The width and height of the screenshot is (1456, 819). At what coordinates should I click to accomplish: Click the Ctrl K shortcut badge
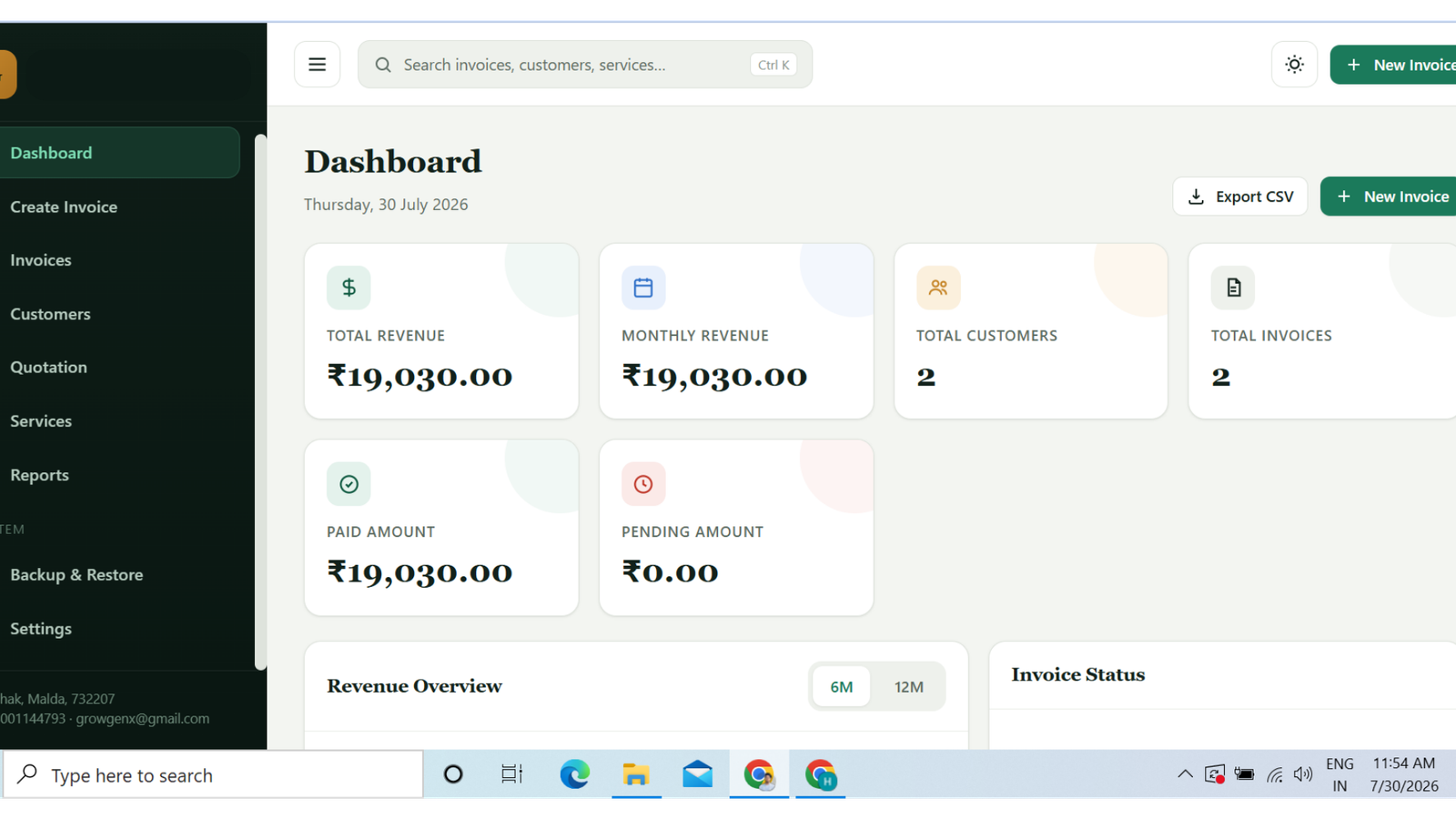pos(773,65)
